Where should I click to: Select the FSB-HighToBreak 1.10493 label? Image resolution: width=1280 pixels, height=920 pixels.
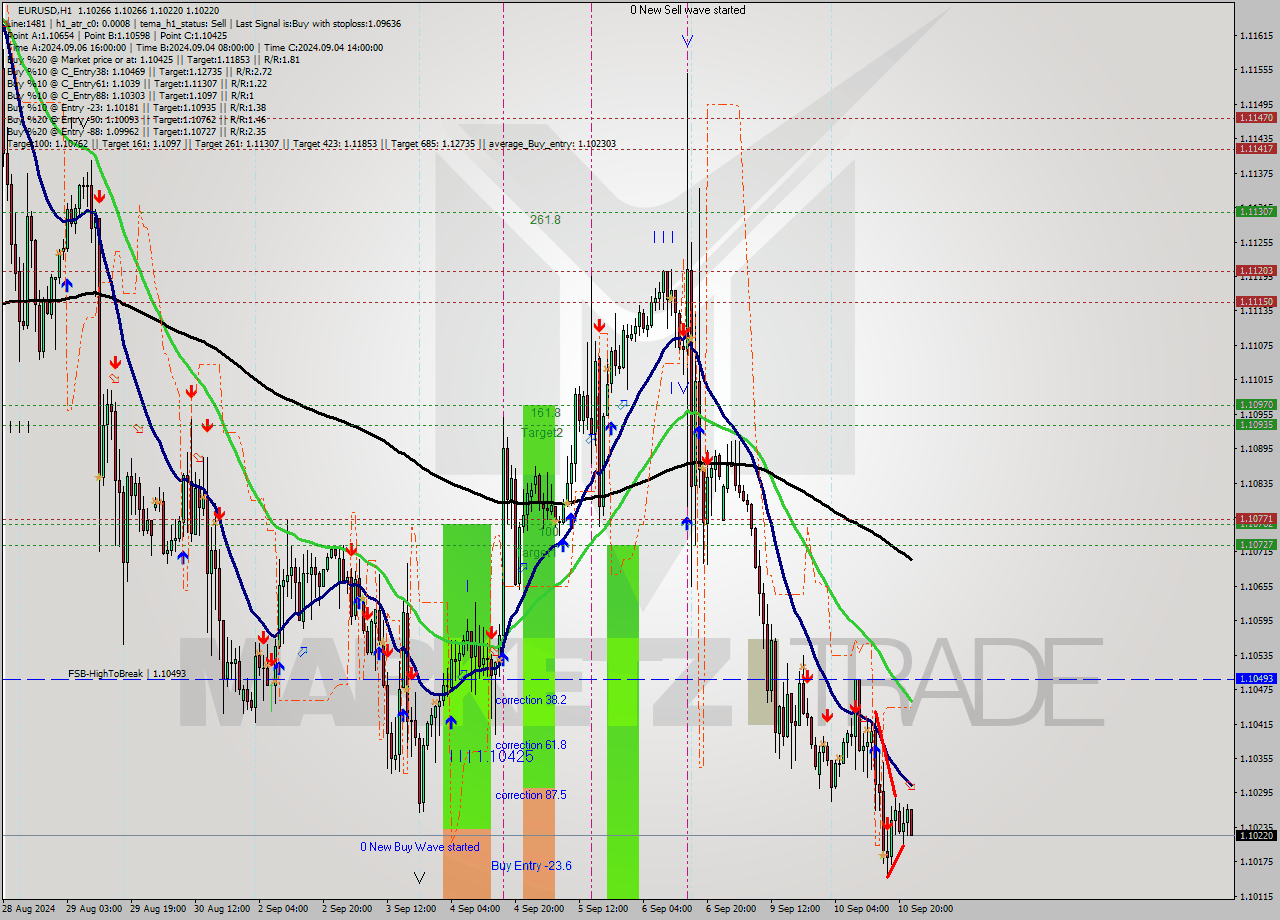click(x=127, y=674)
